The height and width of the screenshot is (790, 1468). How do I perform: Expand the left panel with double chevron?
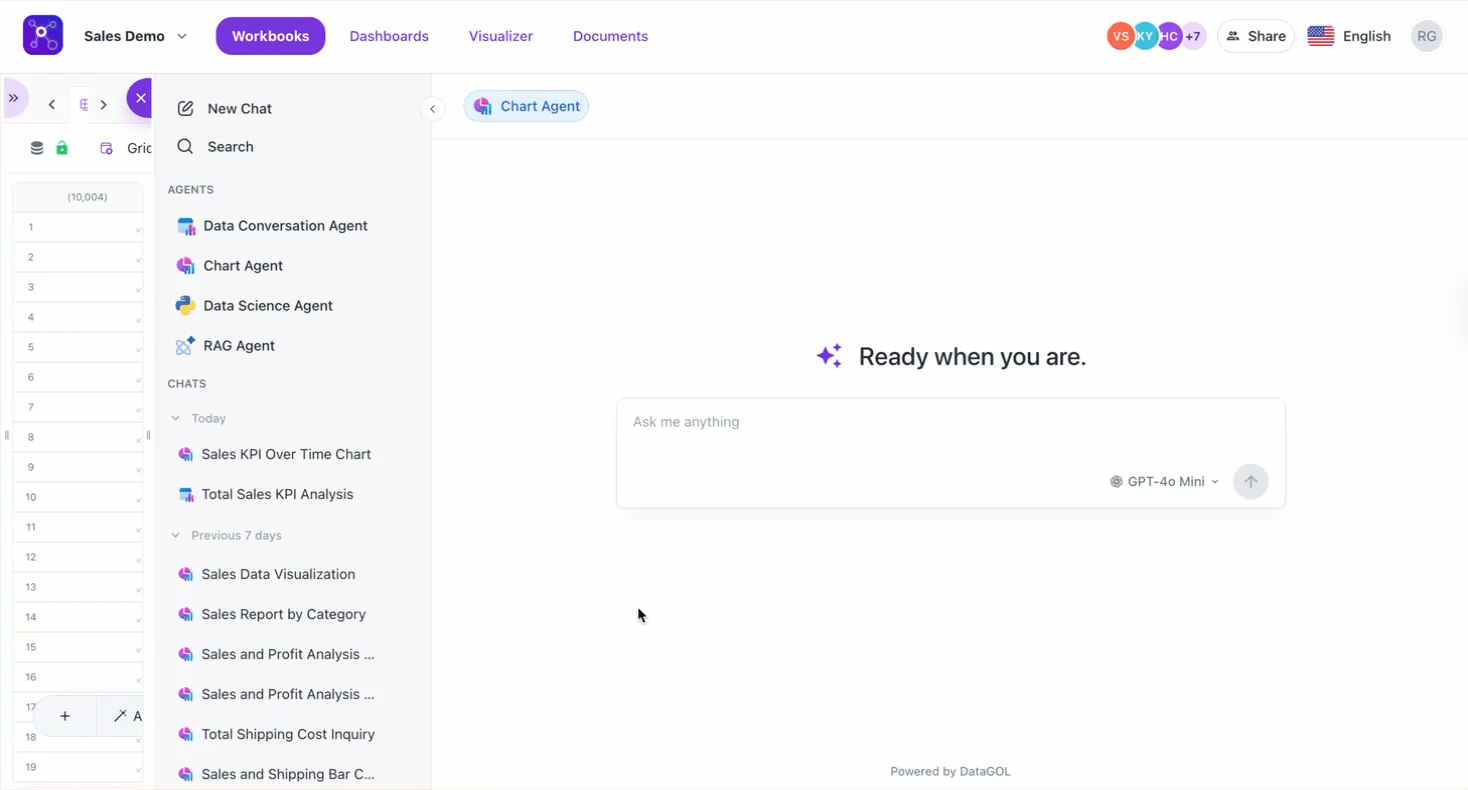click(13, 98)
